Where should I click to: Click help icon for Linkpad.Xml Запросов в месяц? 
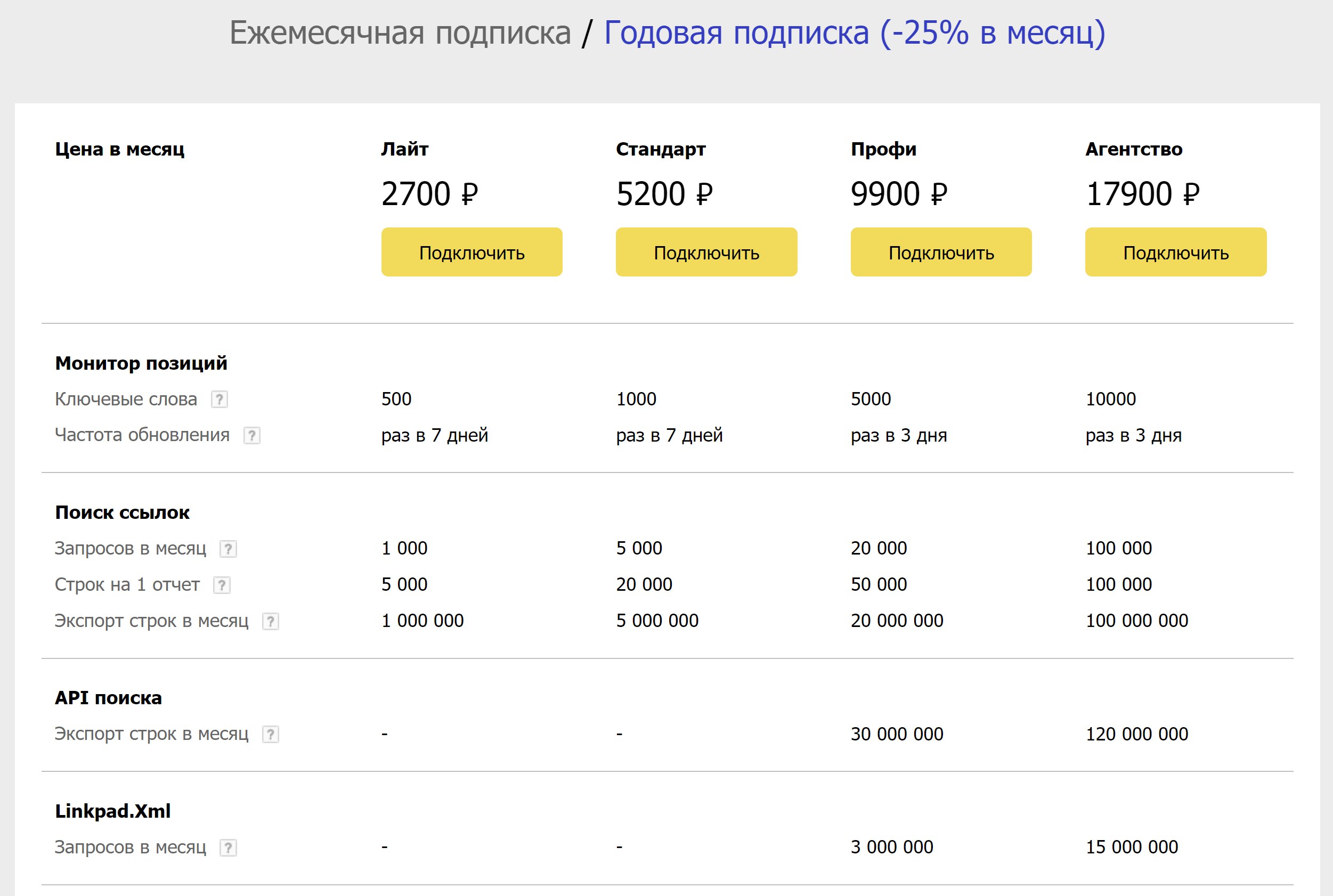228,848
